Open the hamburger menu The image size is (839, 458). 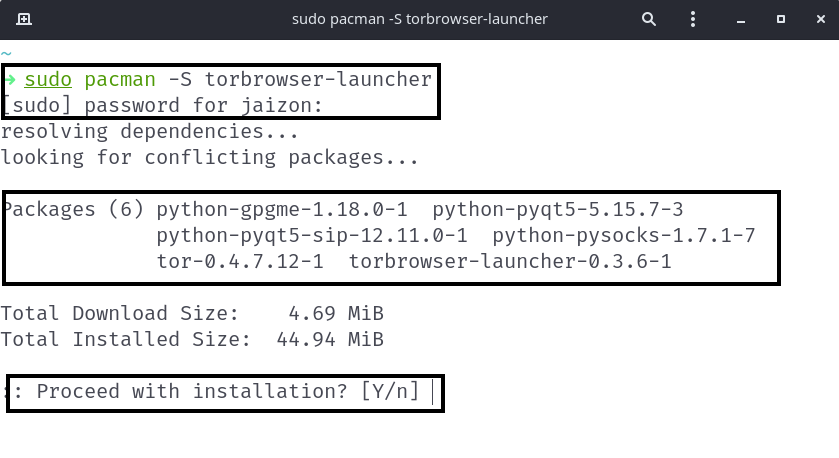click(693, 19)
